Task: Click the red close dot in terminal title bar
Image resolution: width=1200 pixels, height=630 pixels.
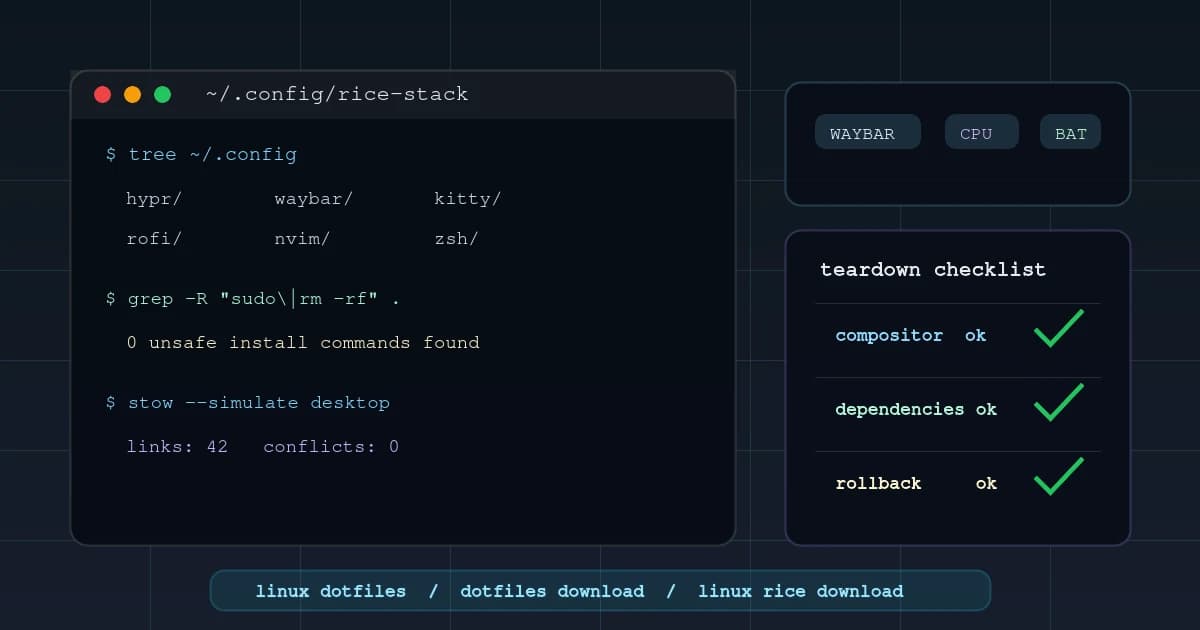Action: 102,95
